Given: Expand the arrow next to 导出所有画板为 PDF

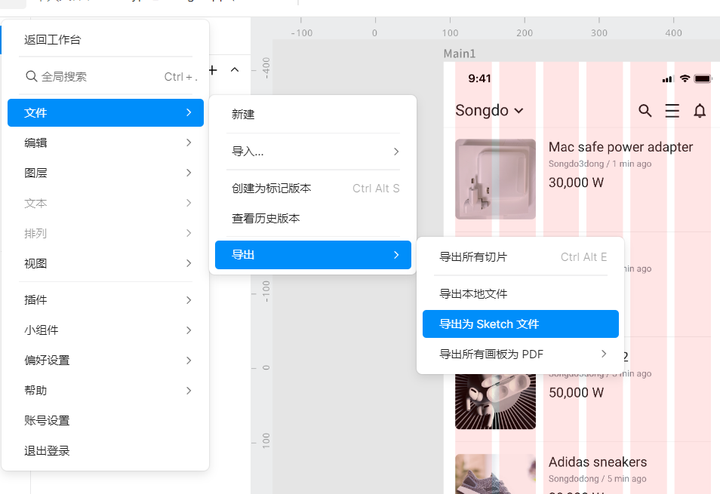Looking at the screenshot, I should 604,354.
